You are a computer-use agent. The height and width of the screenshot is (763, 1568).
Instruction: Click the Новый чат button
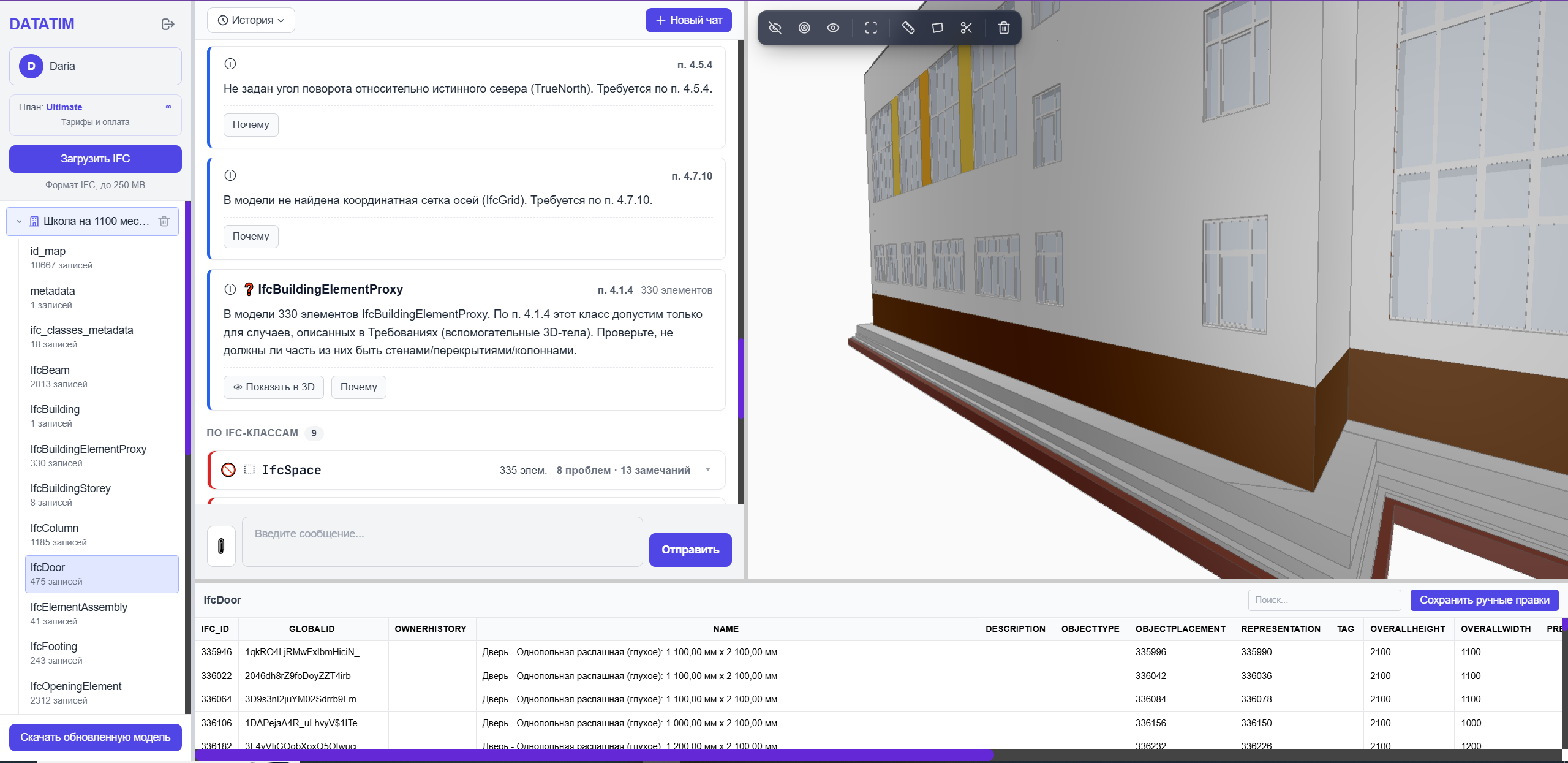click(x=688, y=20)
